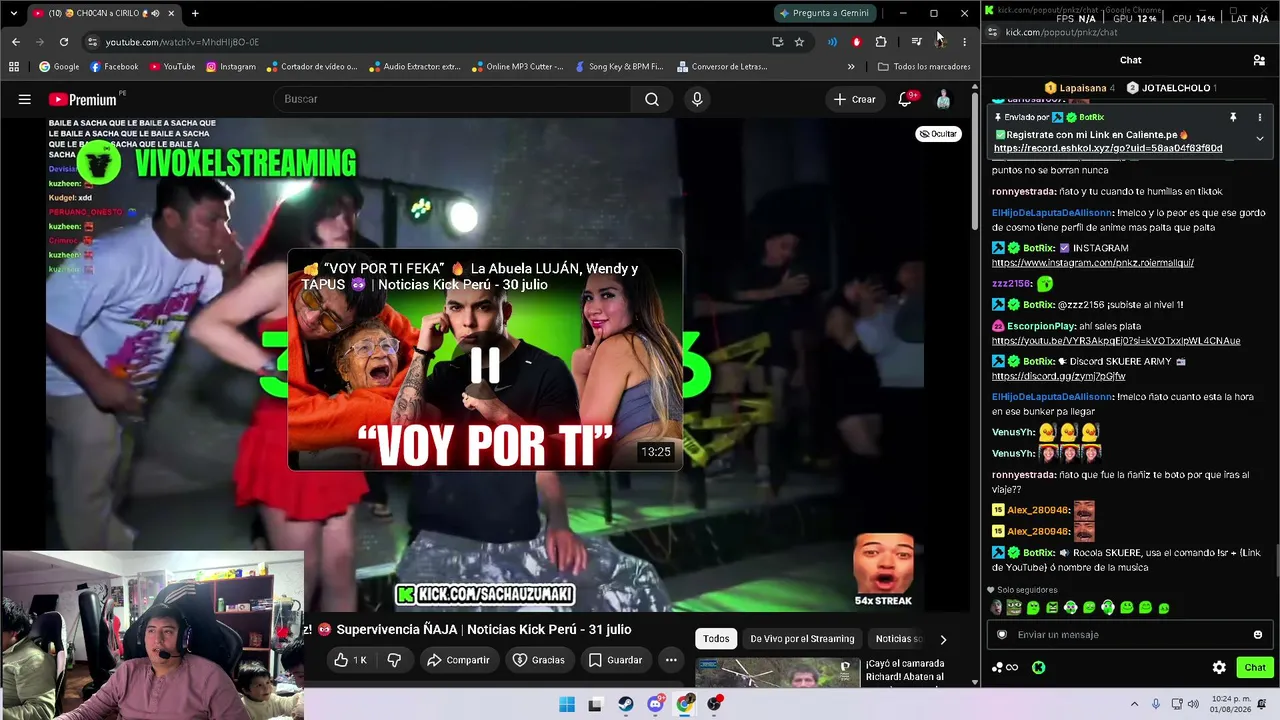Open the Windows Start menu
Screen dimensions: 1280x720
click(x=567, y=704)
